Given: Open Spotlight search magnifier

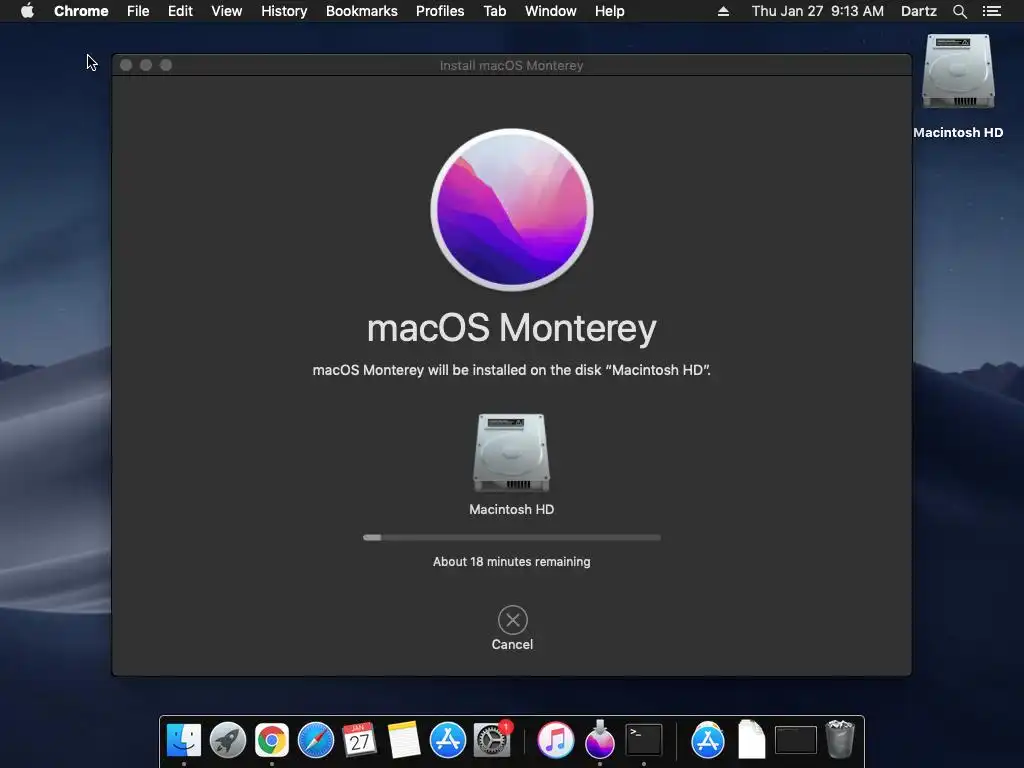Looking at the screenshot, I should coord(959,11).
